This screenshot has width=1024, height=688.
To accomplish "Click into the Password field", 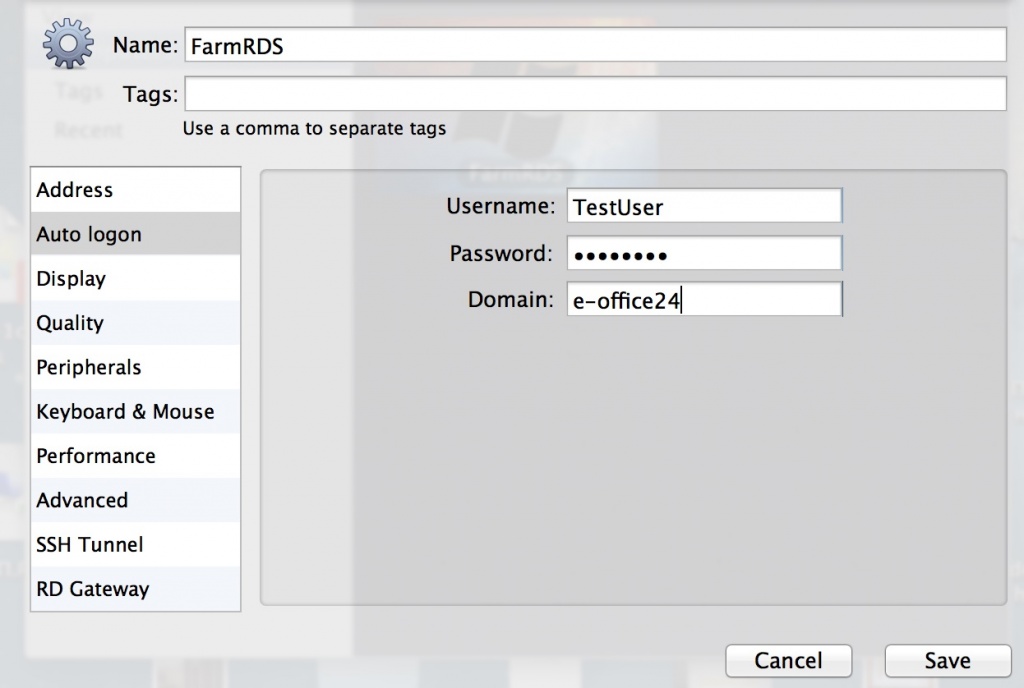I will 705,253.
